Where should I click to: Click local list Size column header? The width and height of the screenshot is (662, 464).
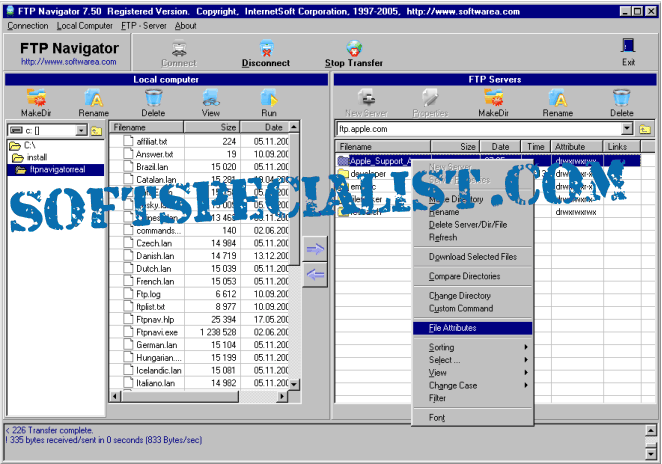(x=212, y=127)
